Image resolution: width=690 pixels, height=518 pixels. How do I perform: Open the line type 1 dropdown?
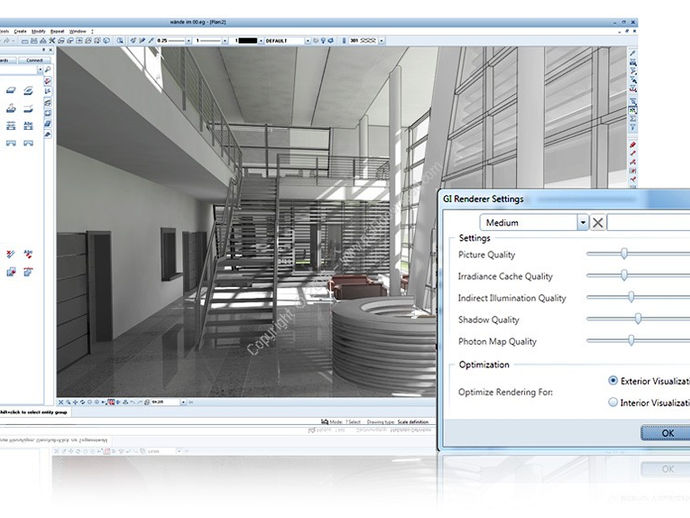tap(225, 40)
